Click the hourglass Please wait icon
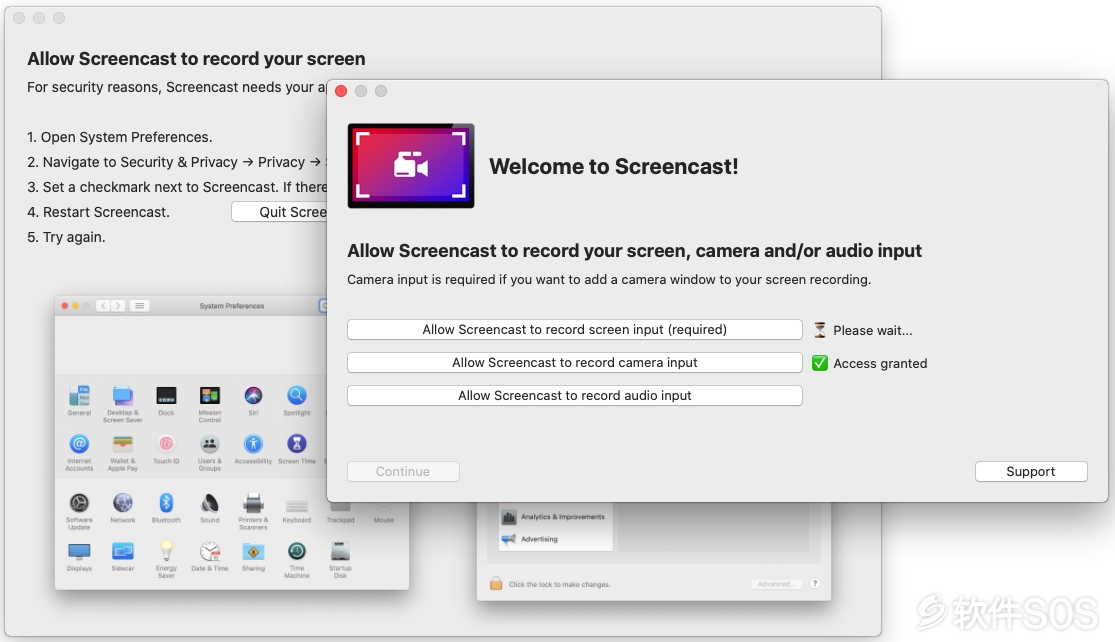The image size is (1115, 642). (819, 330)
